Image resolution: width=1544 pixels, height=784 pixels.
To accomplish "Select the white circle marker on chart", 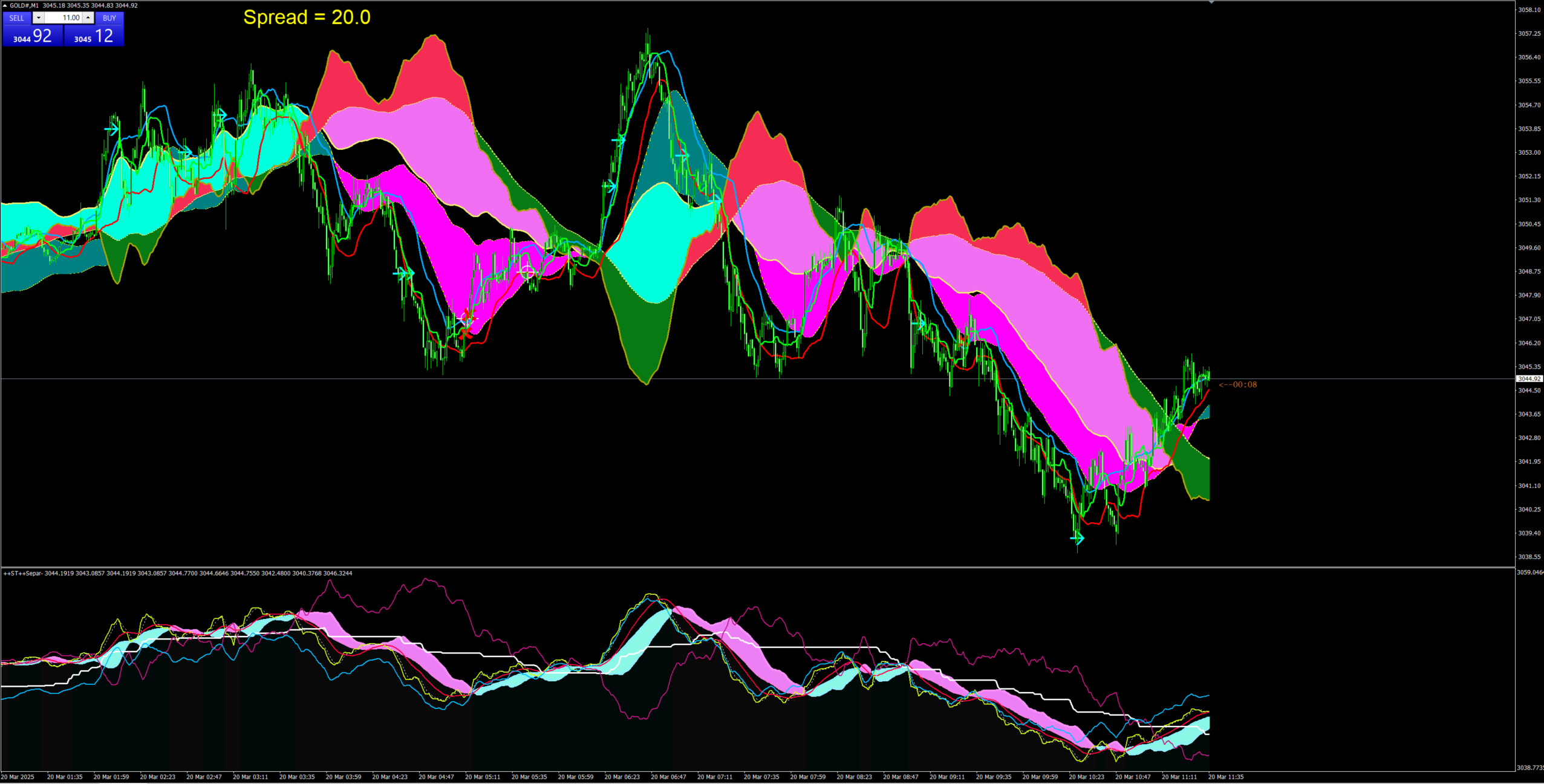I will [x=527, y=271].
